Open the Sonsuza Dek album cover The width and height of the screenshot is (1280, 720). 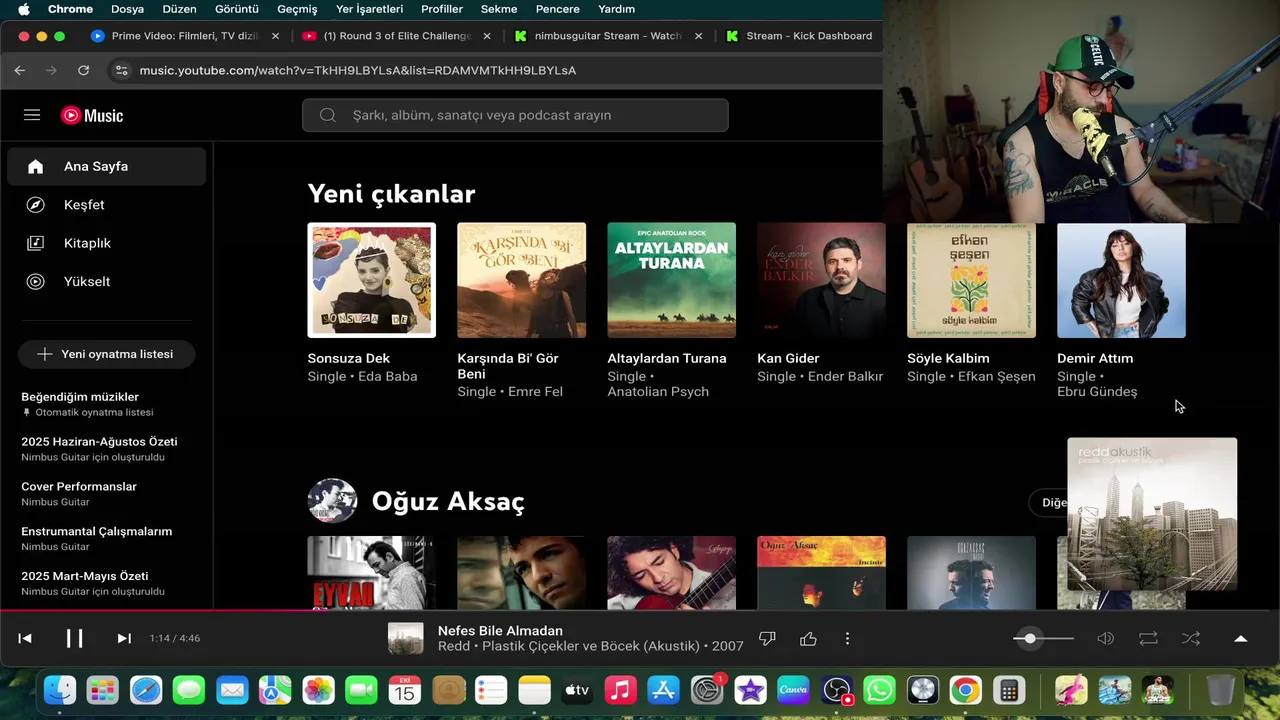pos(372,280)
